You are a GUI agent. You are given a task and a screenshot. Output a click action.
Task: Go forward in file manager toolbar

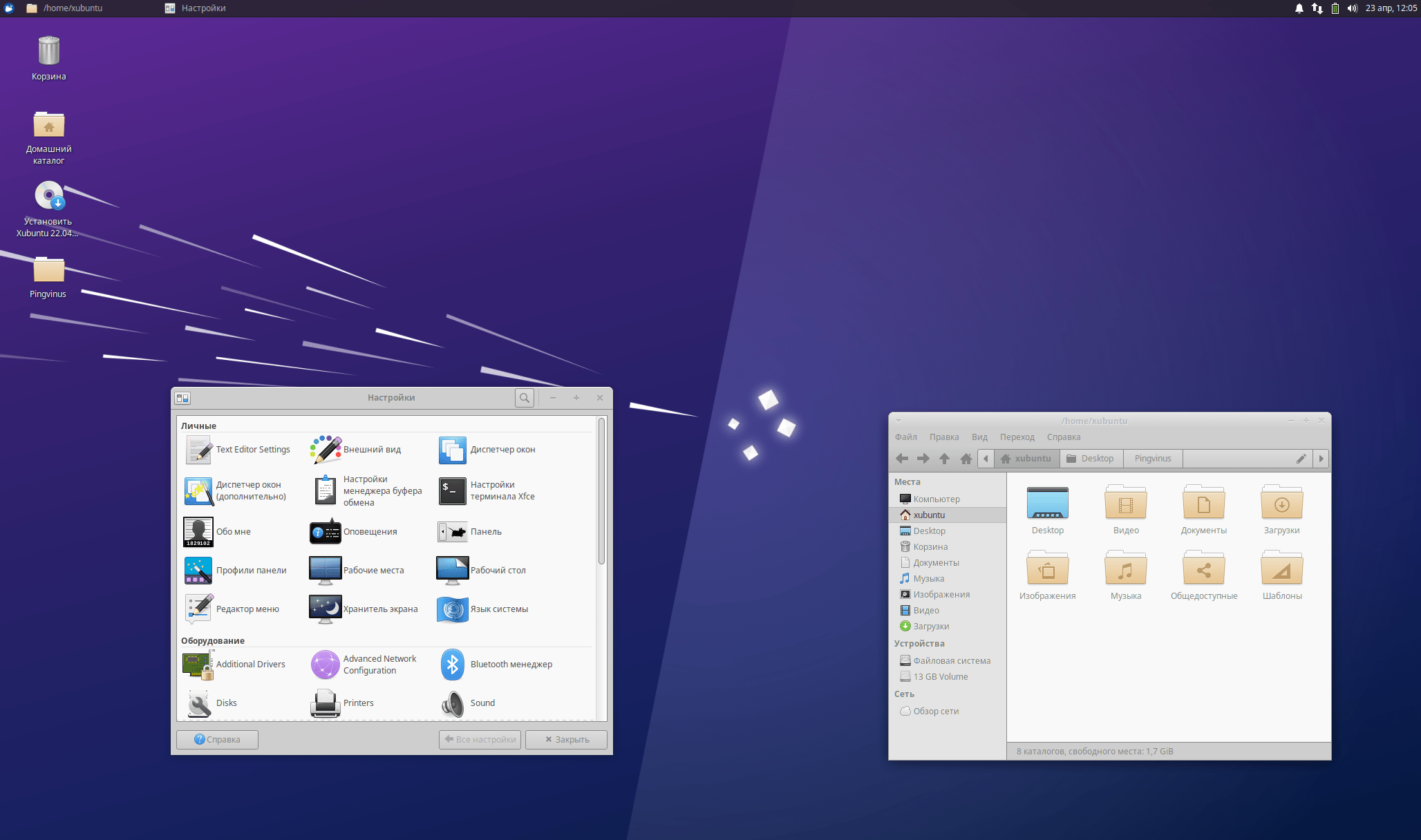(x=923, y=459)
